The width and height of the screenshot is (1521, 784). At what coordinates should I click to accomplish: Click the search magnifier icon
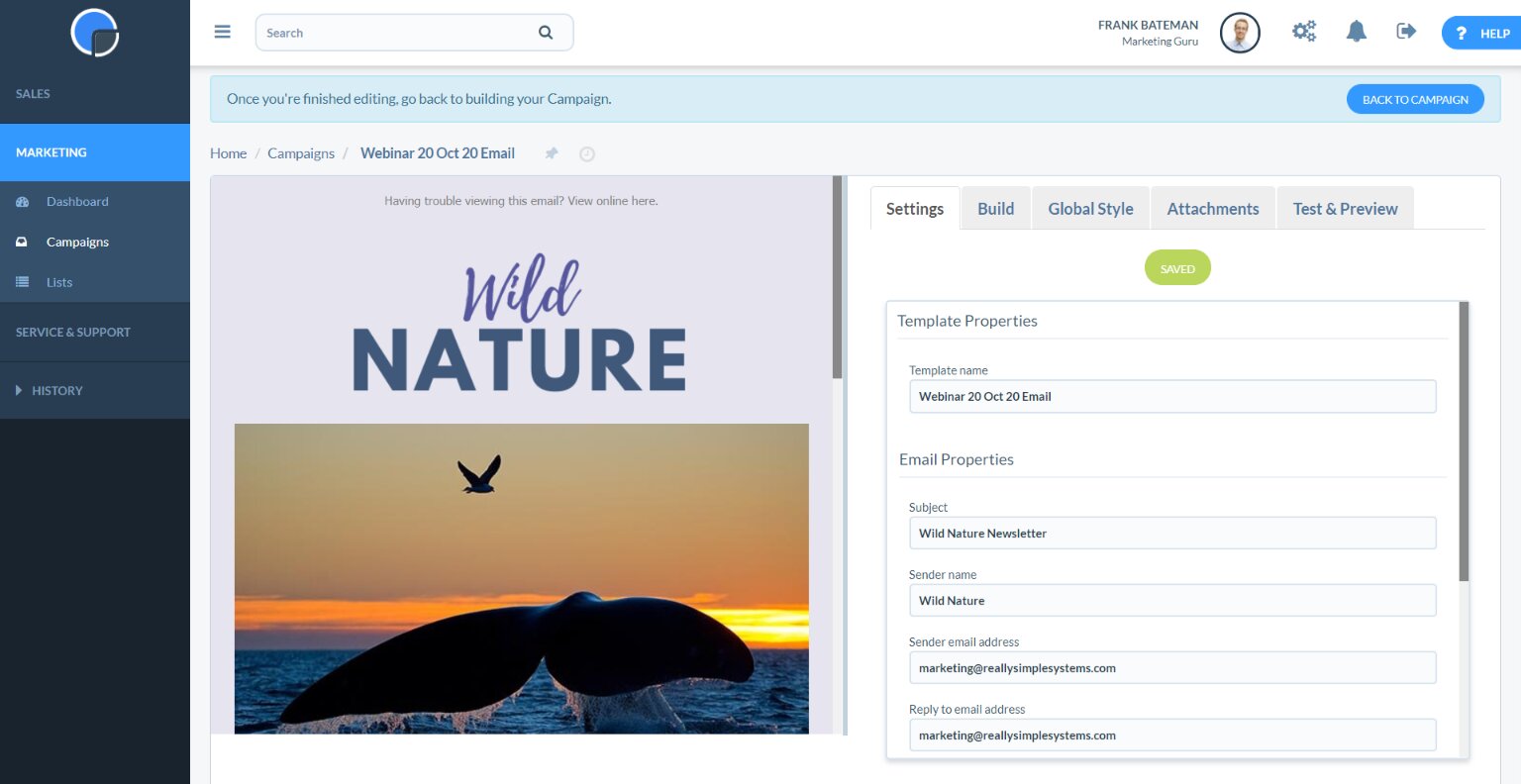pos(546,33)
